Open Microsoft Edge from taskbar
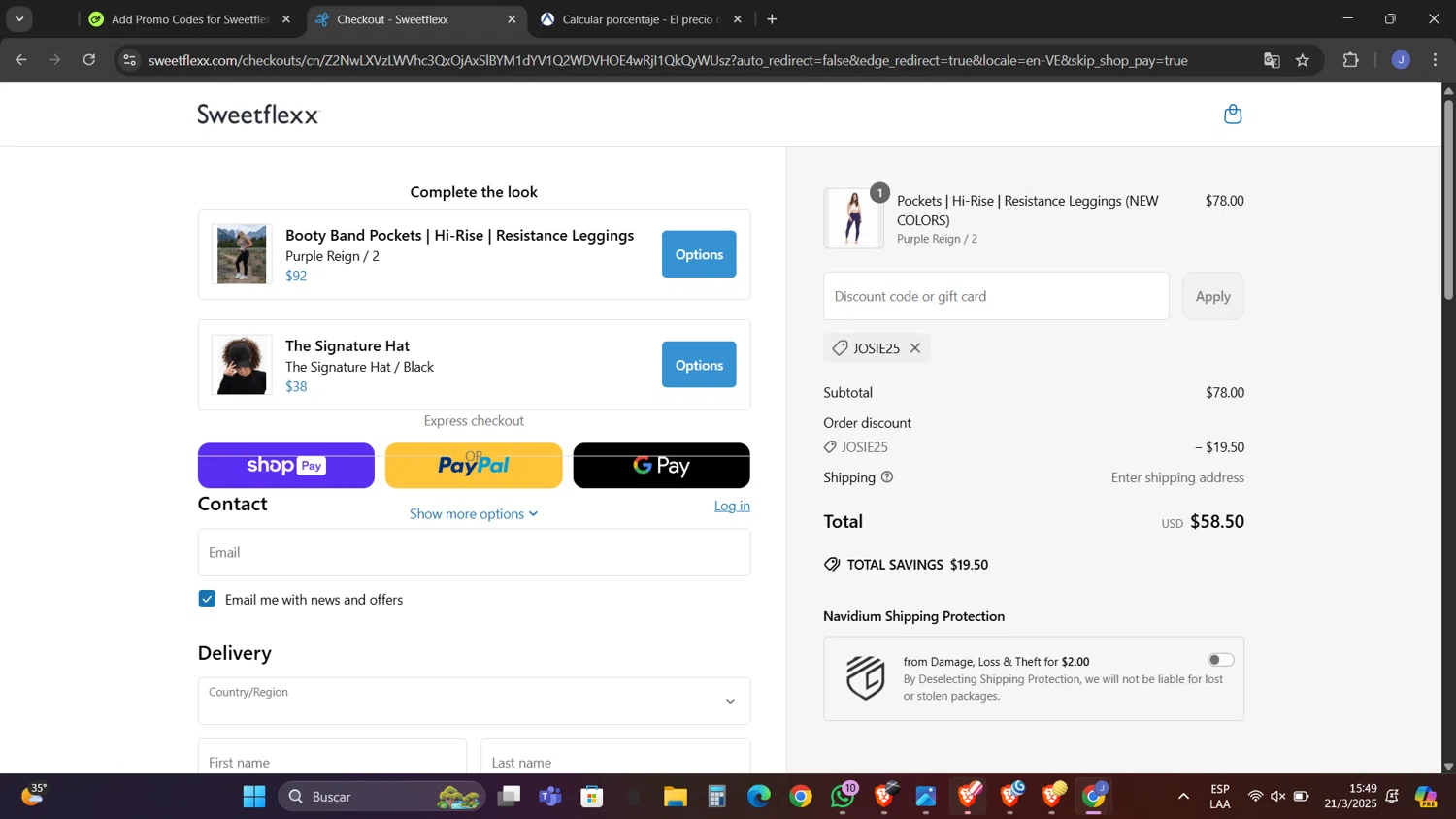 point(759,797)
